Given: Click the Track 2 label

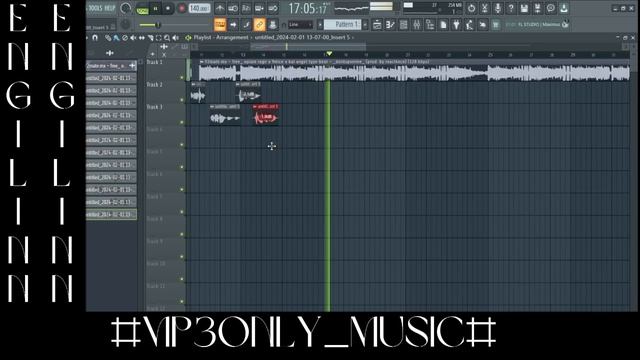Looking at the screenshot, I should tap(154, 85).
